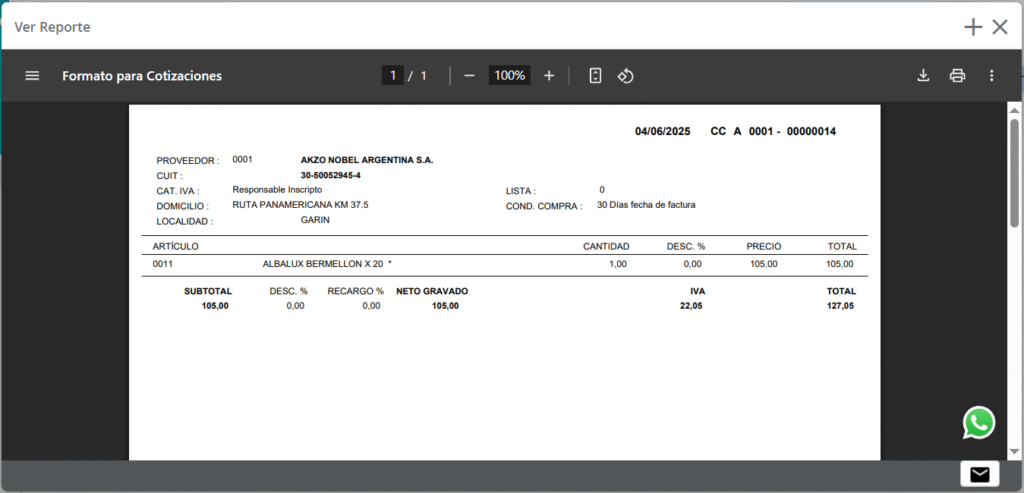The image size is (1024, 493).
Task: Click the 'NETO GRAVADO' label
Action: pyautogui.click(x=432, y=291)
